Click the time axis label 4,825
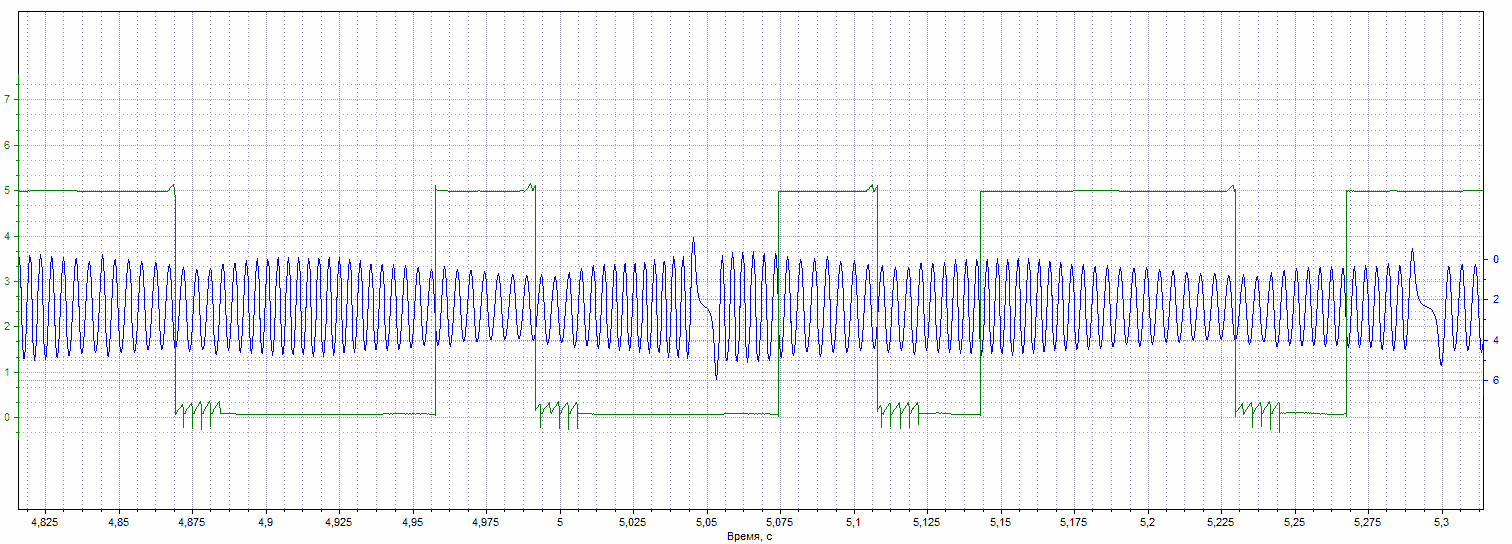The image size is (1512, 544). [x=44, y=522]
